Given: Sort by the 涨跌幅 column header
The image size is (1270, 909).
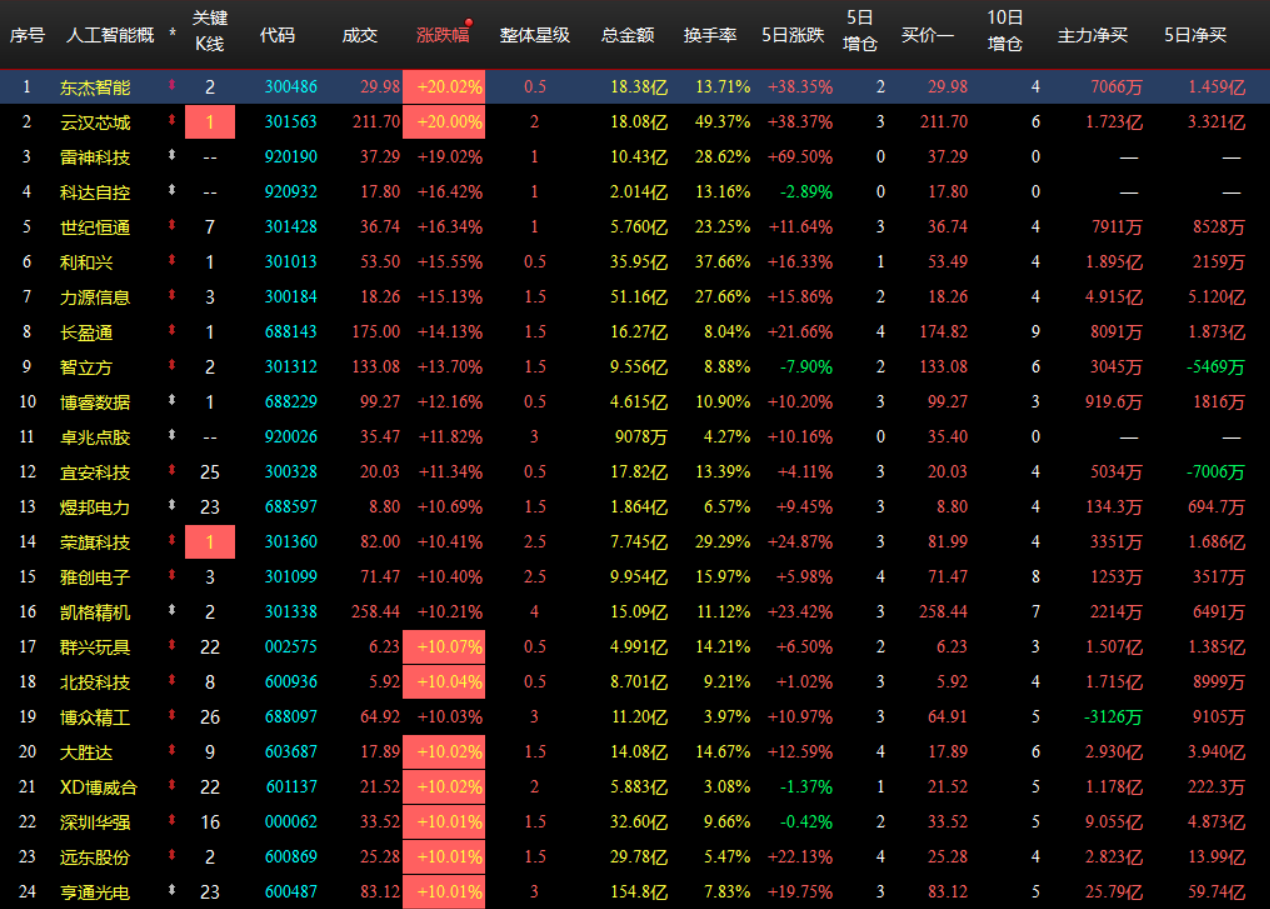Looking at the screenshot, I should click(x=442, y=35).
